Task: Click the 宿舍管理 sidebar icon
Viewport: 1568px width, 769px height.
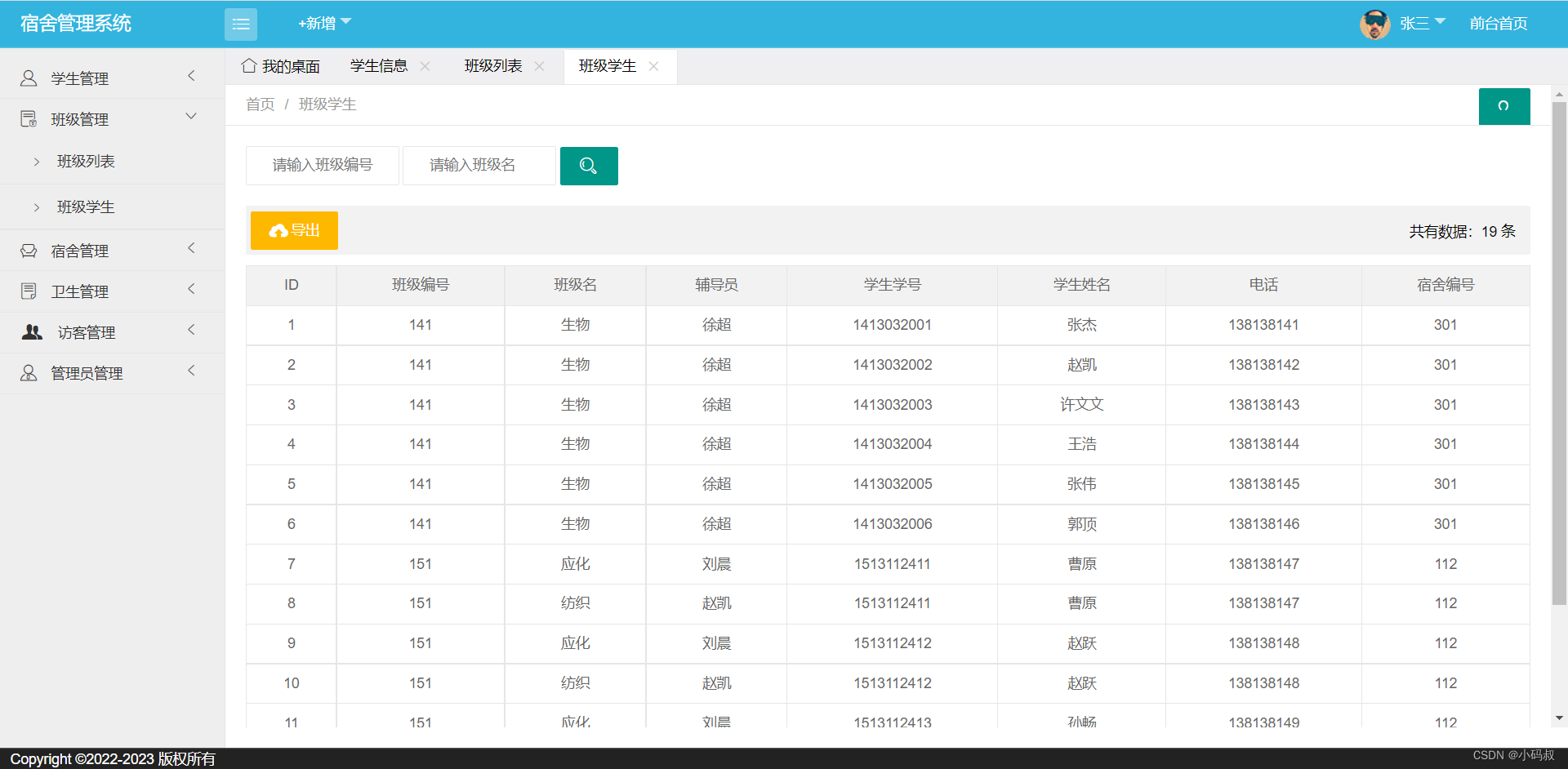Action: tap(29, 251)
